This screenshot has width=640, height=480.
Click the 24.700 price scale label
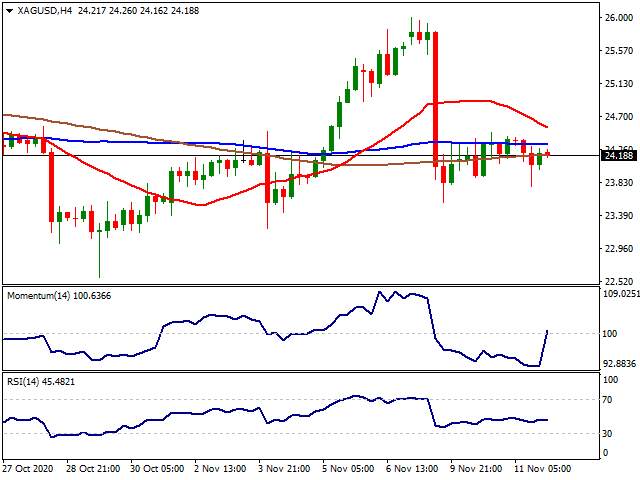pos(619,117)
